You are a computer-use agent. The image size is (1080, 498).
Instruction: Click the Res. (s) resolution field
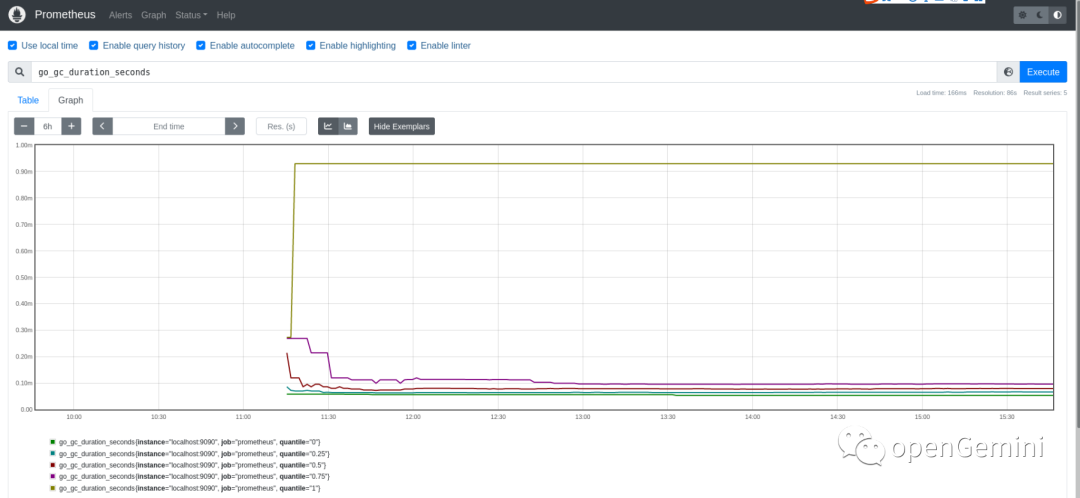[281, 126]
